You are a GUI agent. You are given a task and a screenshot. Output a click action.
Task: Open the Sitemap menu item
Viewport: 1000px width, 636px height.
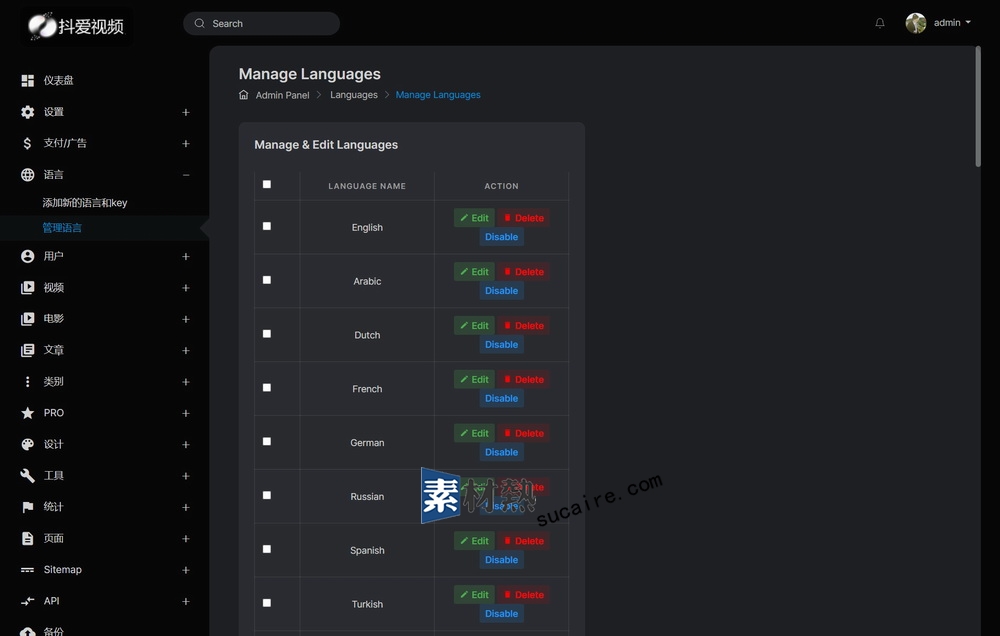62,570
